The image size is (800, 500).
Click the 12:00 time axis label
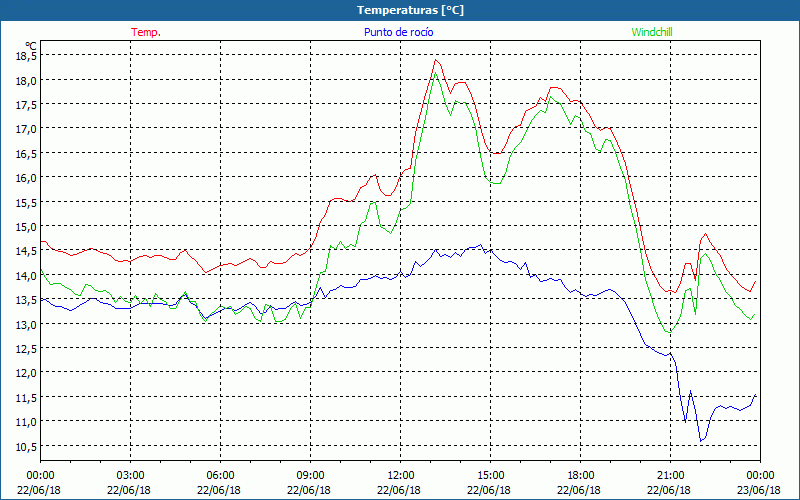pos(401,476)
